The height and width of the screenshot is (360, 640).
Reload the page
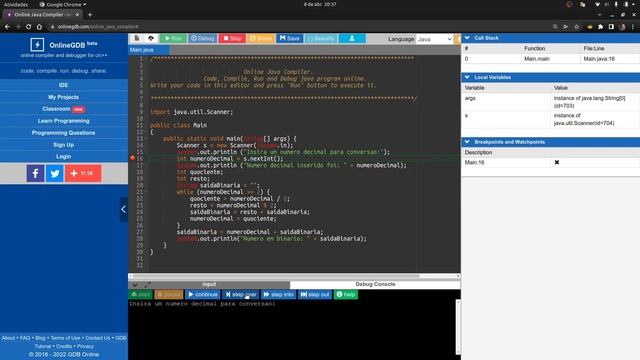tap(28, 27)
